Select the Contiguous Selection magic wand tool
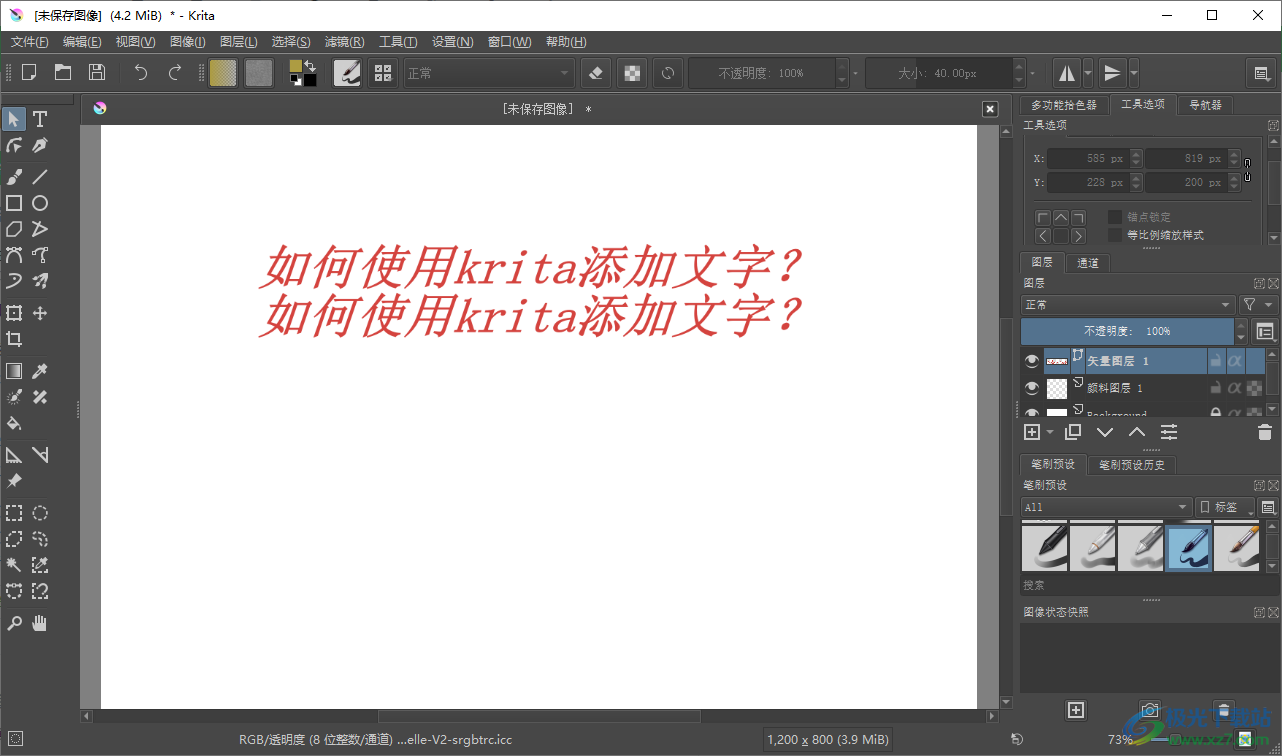Screen dimensions: 1282x756 coord(14,565)
